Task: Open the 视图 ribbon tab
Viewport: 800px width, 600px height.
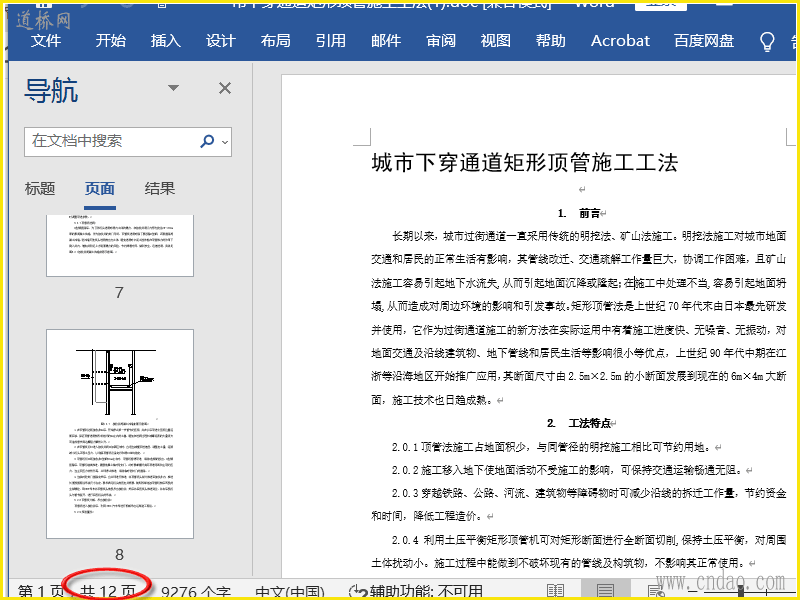Action: [x=496, y=41]
